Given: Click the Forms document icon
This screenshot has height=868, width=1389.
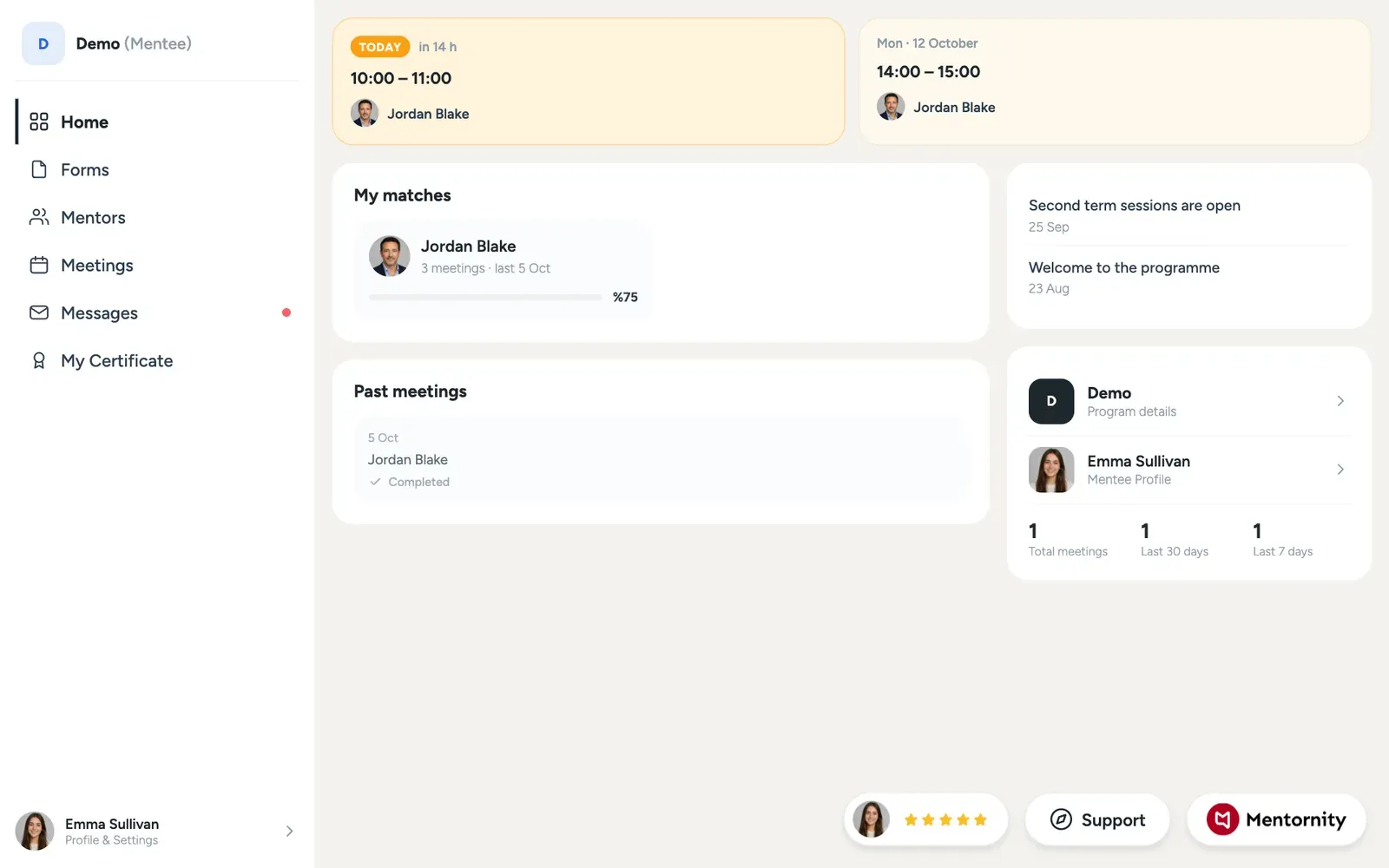Looking at the screenshot, I should (x=39, y=169).
